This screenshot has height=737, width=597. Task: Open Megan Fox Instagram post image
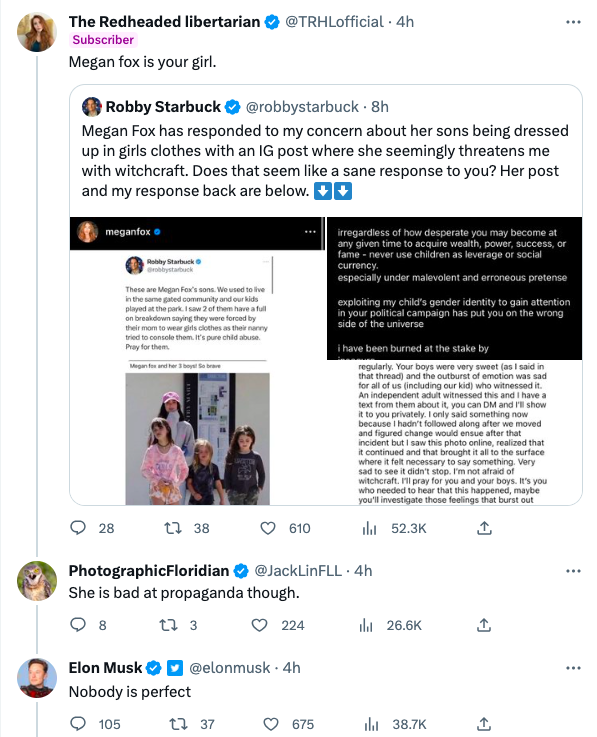point(196,361)
